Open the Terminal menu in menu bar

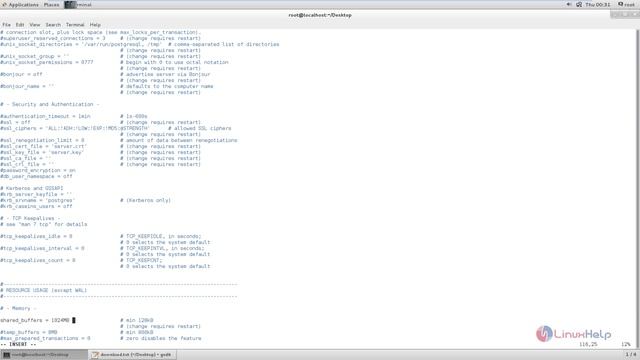(75, 25)
